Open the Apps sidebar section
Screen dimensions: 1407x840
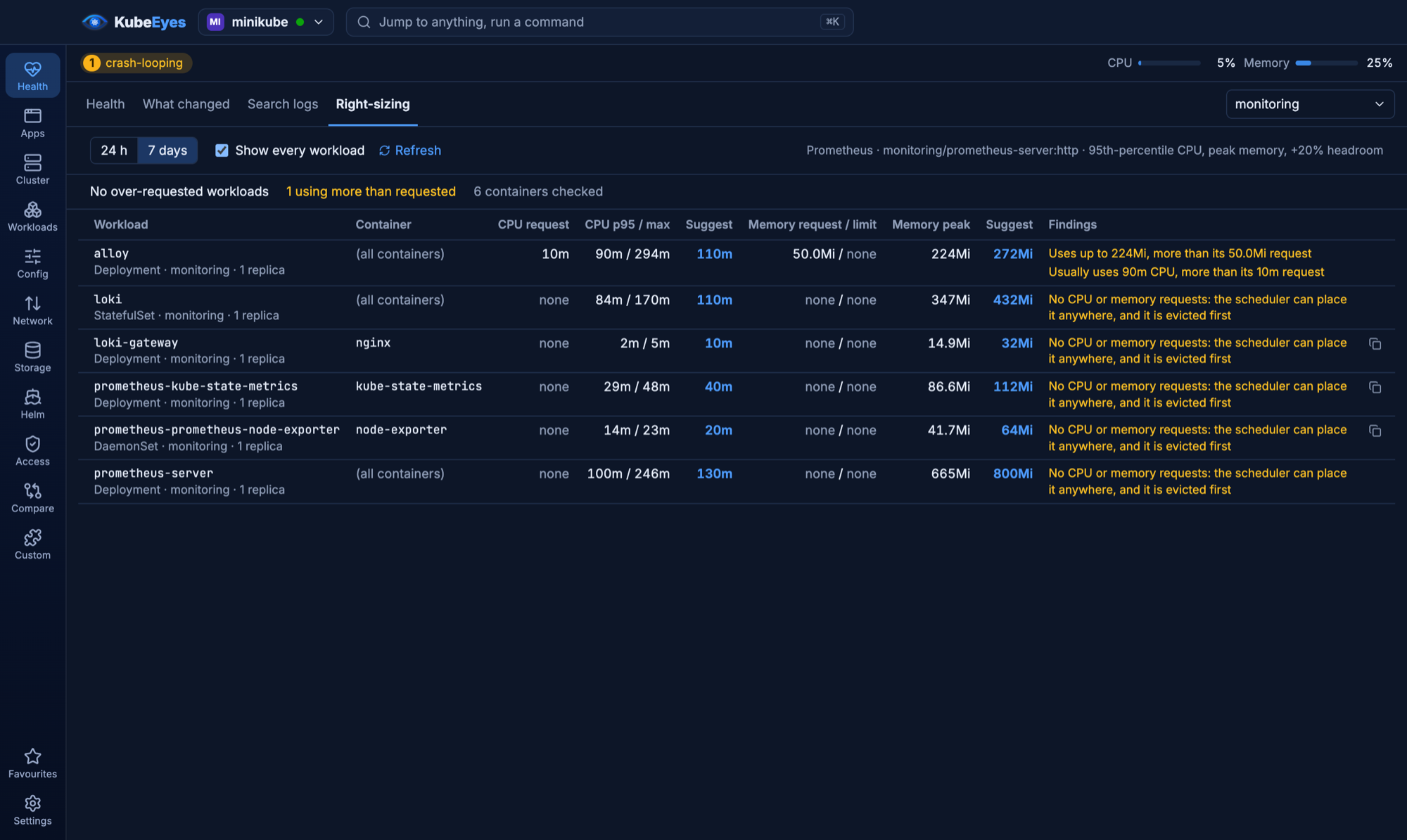[32, 122]
